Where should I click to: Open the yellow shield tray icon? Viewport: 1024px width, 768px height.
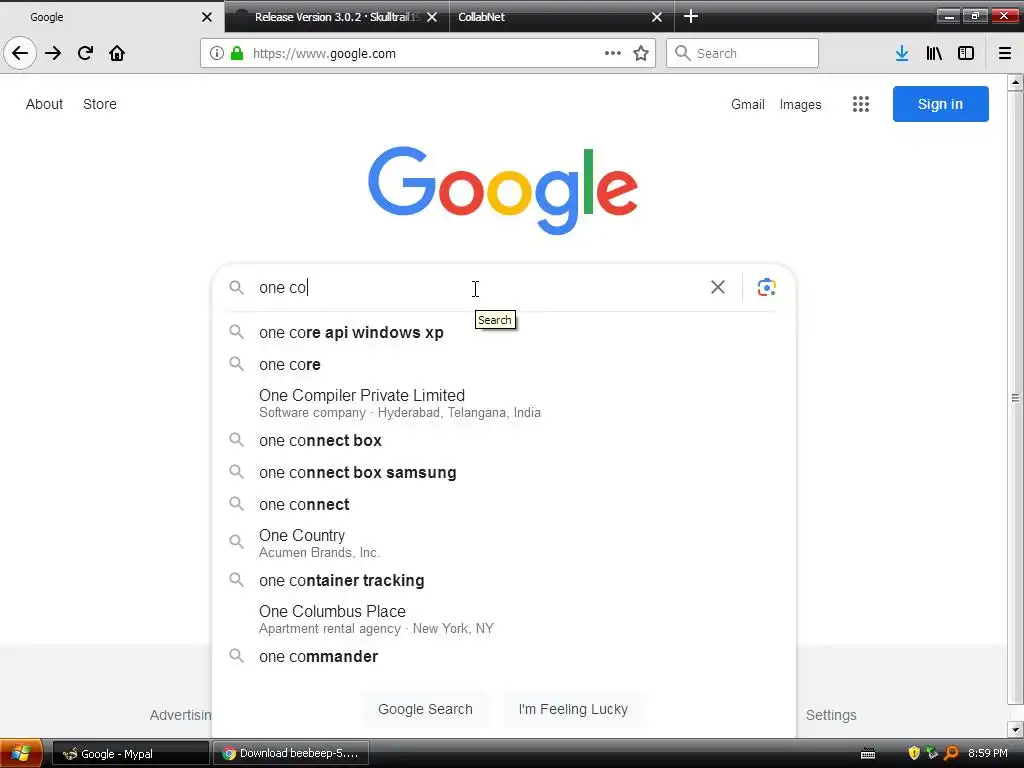pyautogui.click(x=914, y=754)
